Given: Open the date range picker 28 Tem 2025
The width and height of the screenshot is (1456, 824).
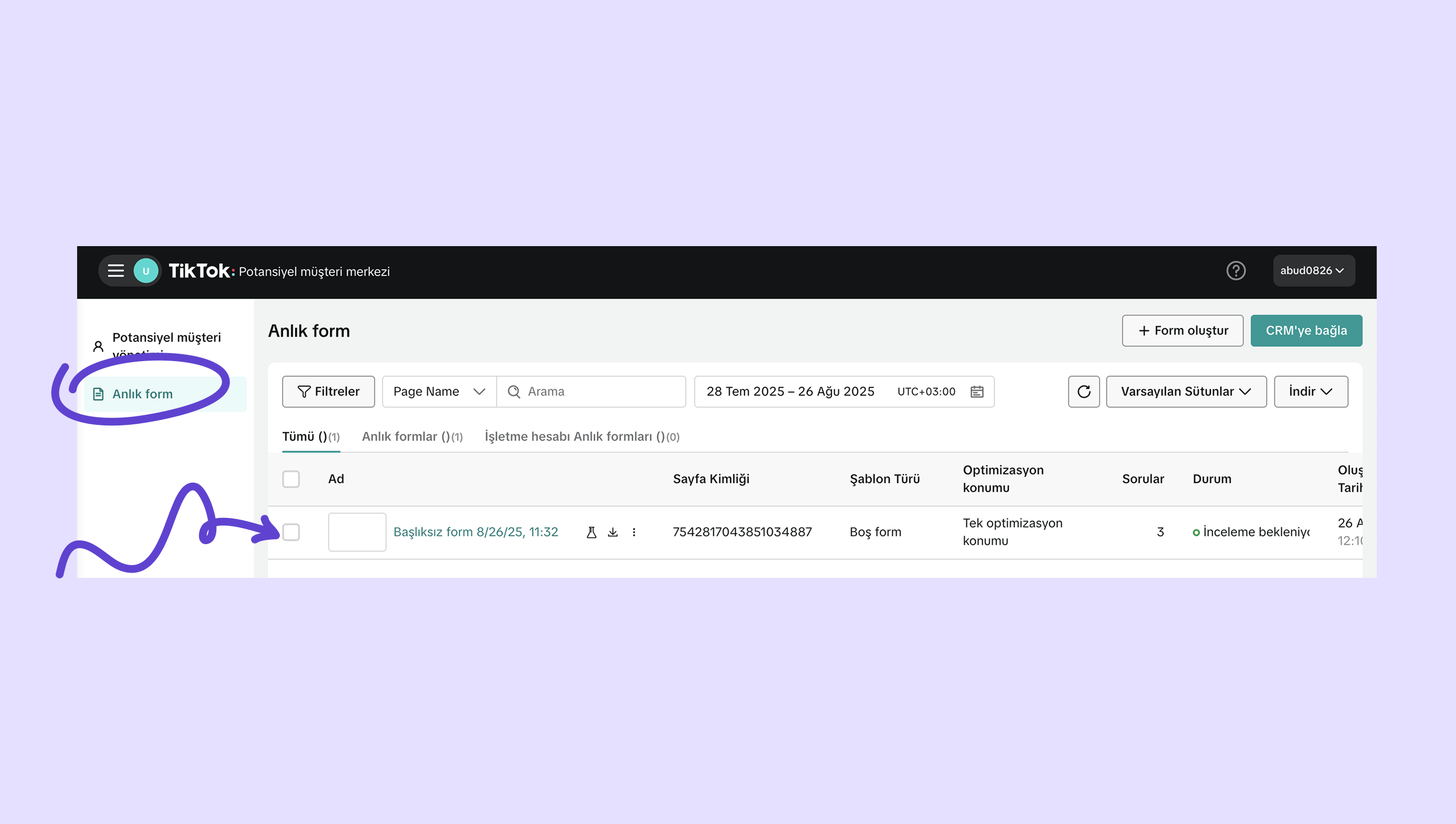Looking at the screenshot, I should (x=844, y=391).
